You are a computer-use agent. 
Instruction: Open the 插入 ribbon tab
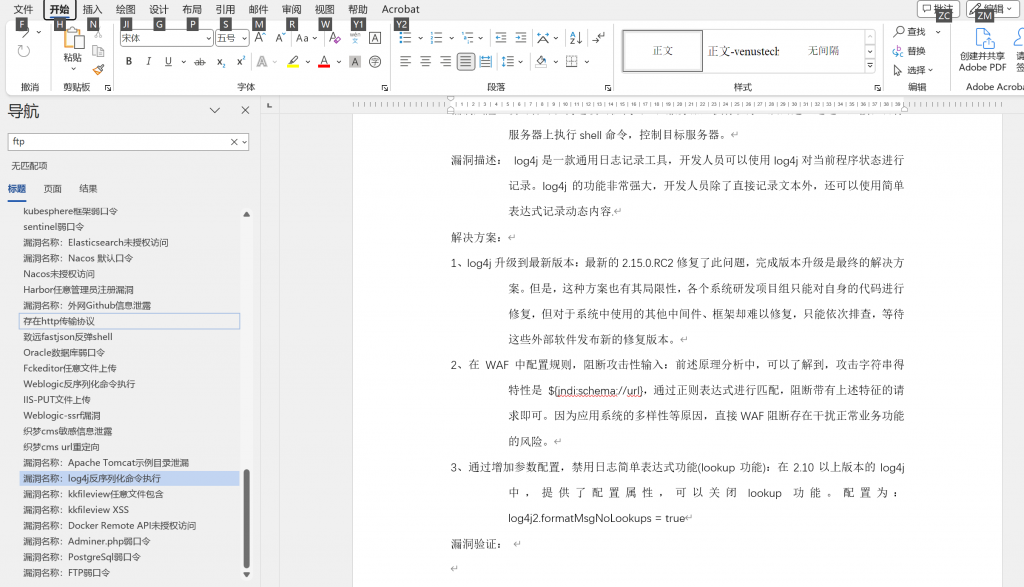point(92,9)
